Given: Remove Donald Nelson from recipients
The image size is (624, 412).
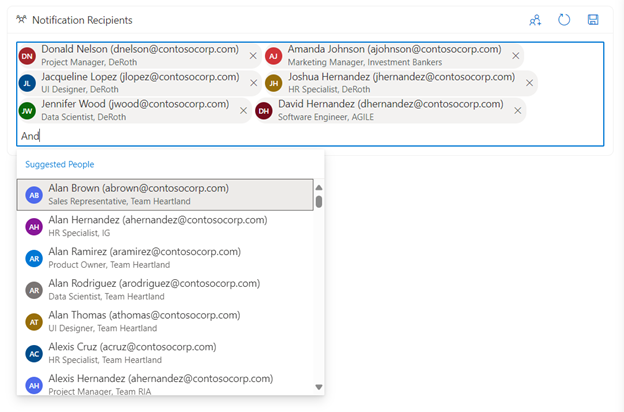Looking at the screenshot, I should pyautogui.click(x=253, y=56).
